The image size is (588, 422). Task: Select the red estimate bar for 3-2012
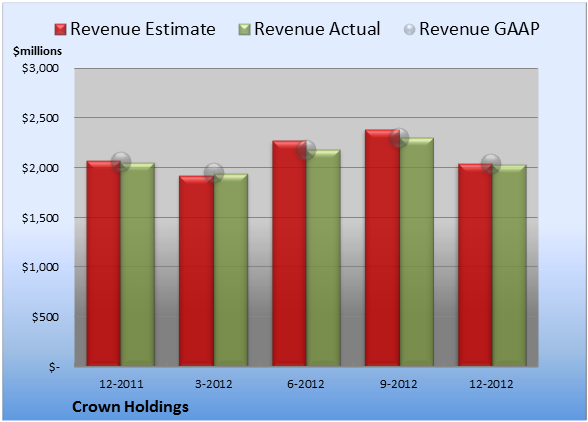196,271
